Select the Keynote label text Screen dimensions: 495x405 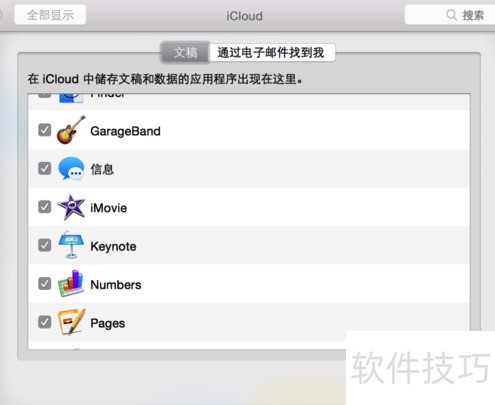coord(113,246)
